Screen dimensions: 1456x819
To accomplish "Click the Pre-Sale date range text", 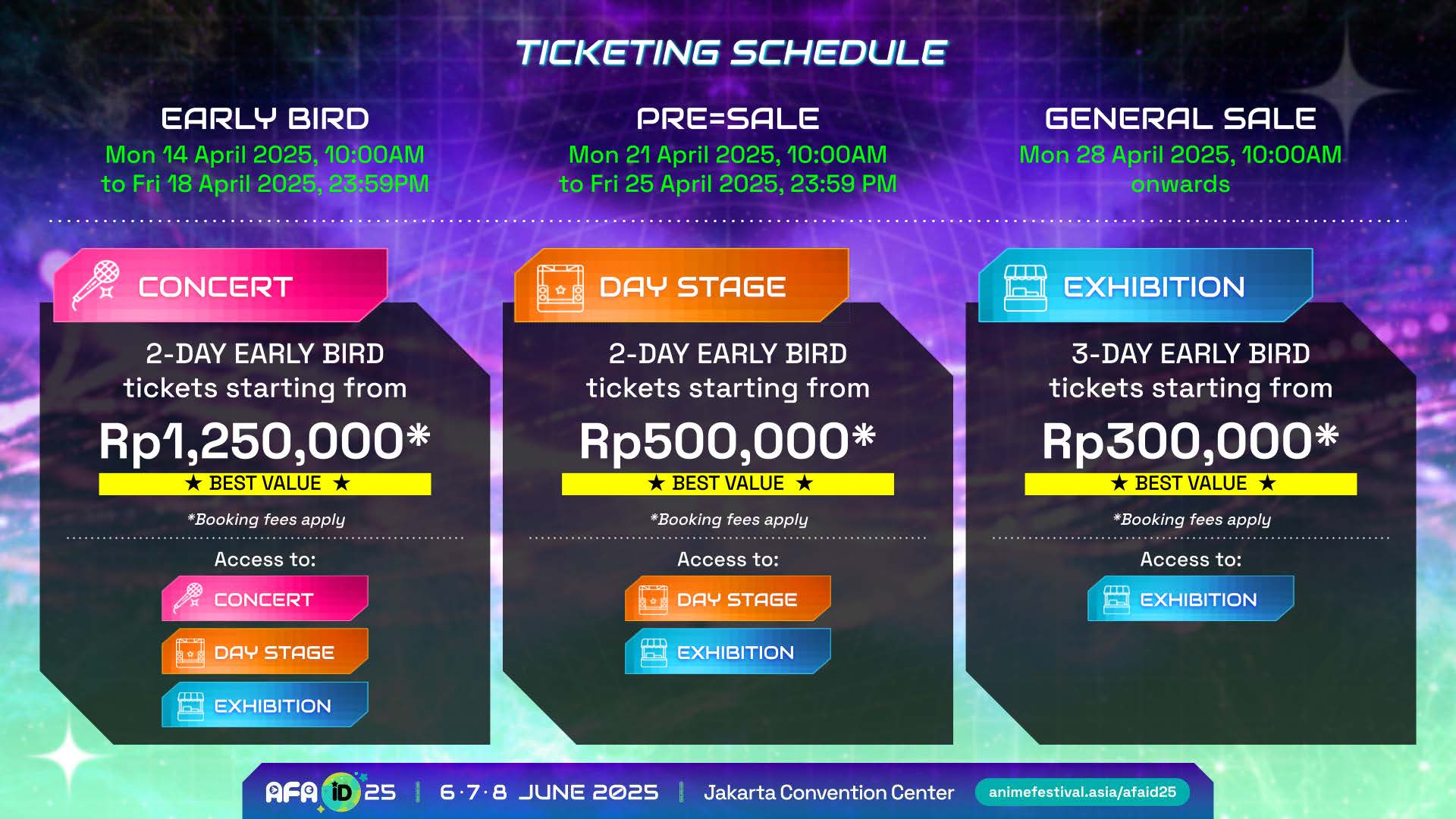I will 727,169.
